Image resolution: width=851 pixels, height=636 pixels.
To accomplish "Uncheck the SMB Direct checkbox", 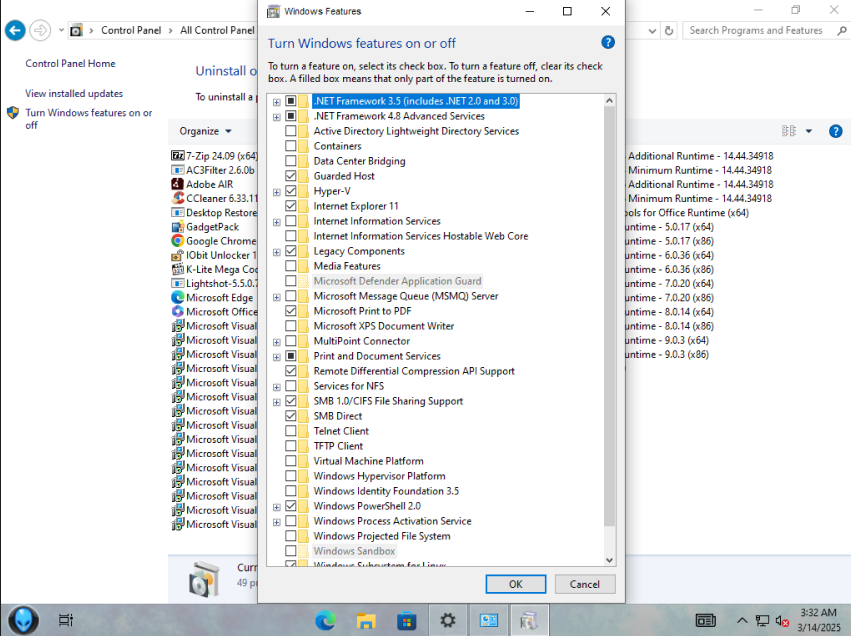I will click(x=290, y=416).
